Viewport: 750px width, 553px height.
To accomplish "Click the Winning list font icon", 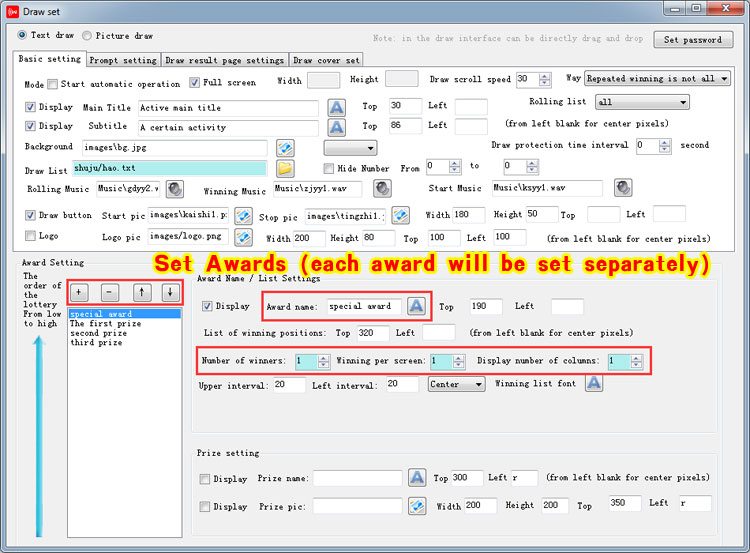I will [x=593, y=383].
